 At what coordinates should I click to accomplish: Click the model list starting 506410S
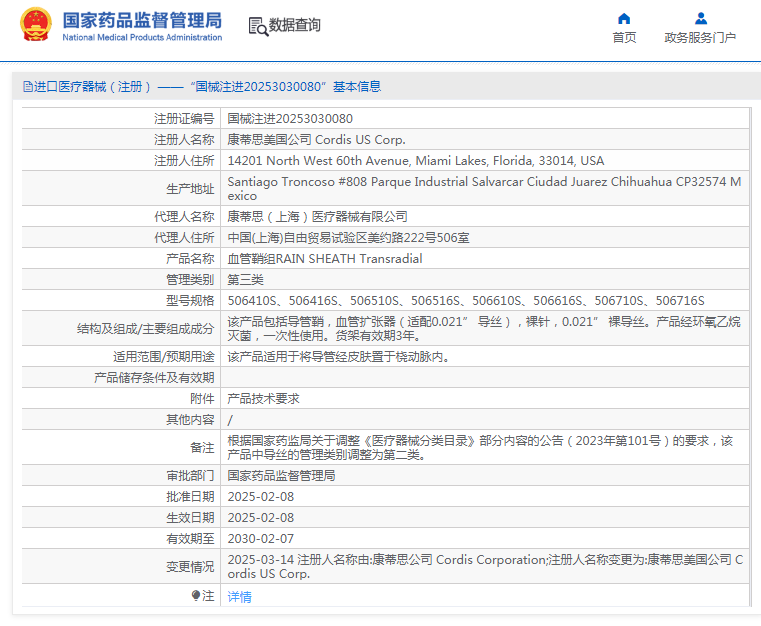click(x=465, y=300)
